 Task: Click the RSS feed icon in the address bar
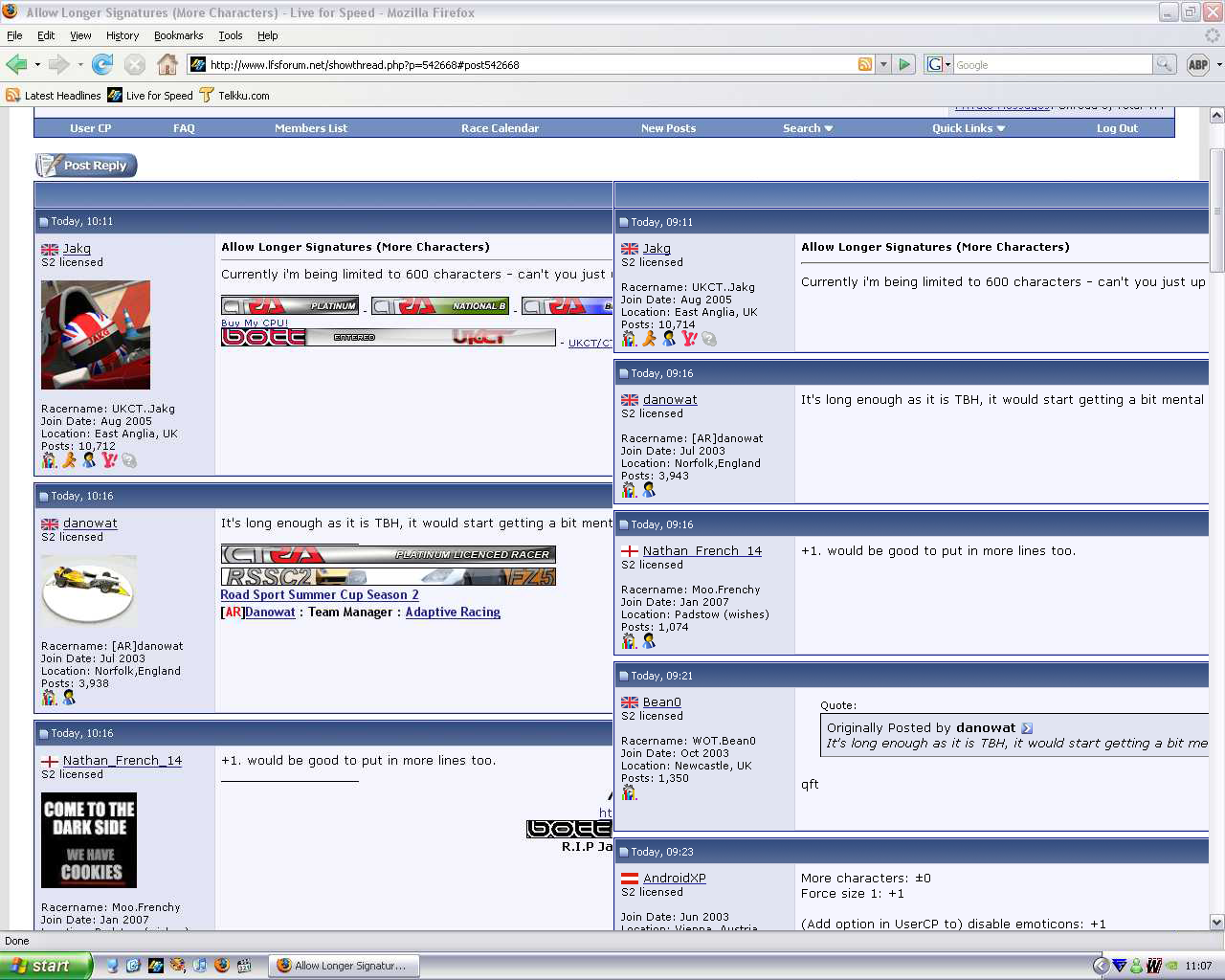click(x=865, y=64)
